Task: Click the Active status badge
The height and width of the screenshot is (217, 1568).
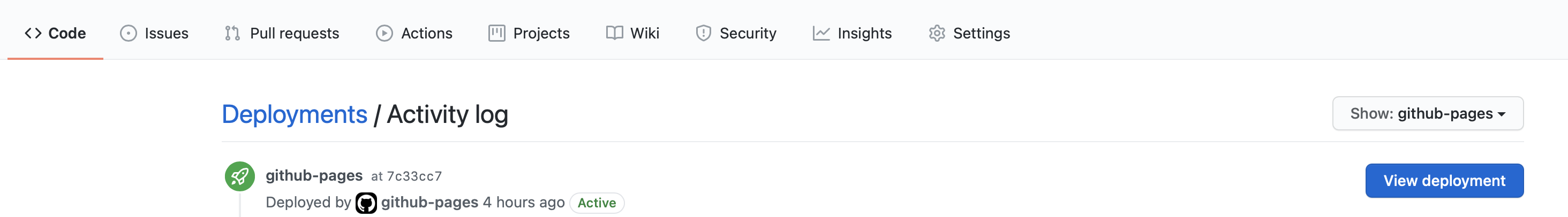Action: (597, 203)
